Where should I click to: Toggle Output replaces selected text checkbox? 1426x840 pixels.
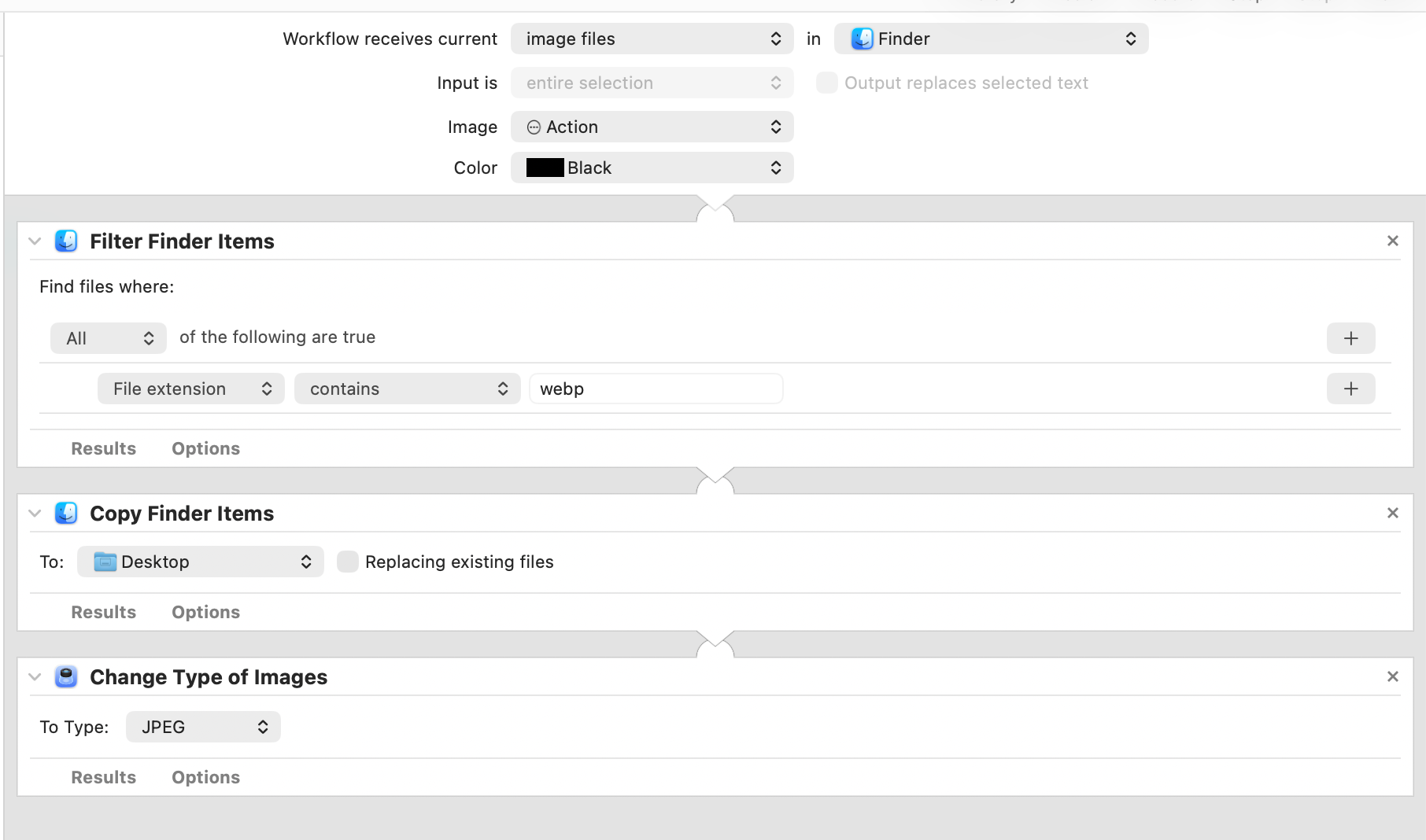click(826, 83)
